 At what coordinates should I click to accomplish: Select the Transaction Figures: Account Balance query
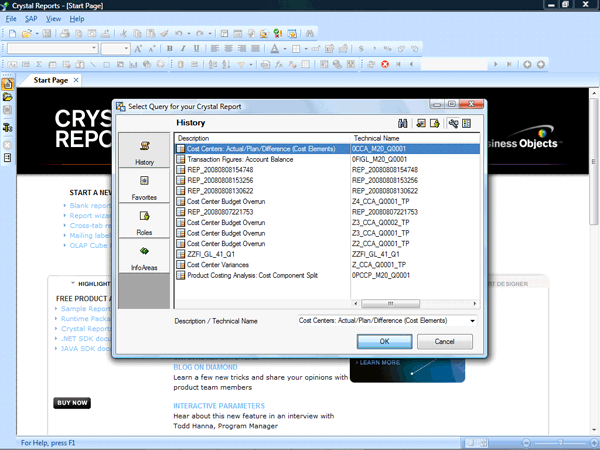tap(235, 158)
